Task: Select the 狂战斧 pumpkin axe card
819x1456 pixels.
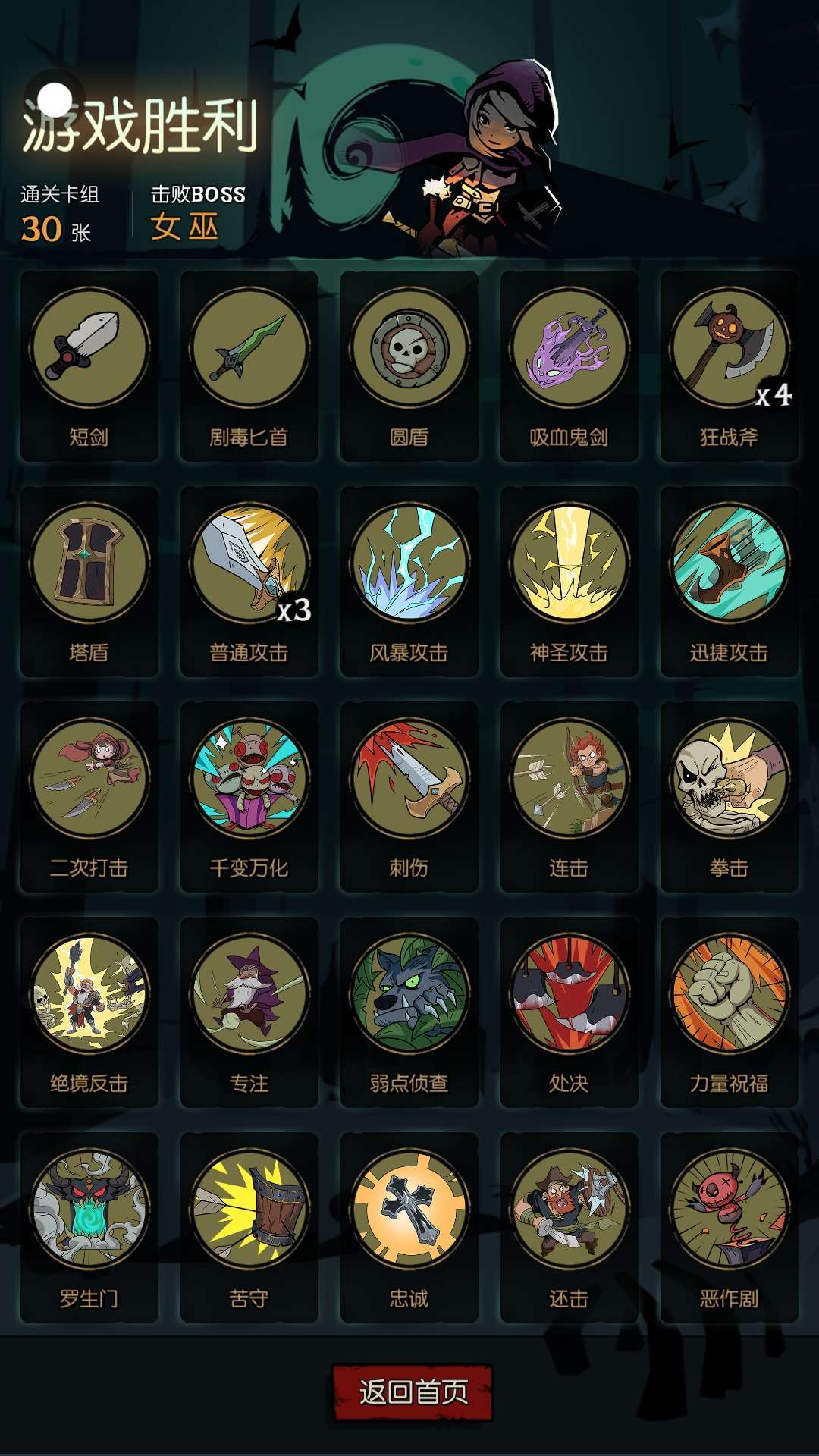Action: [730, 366]
